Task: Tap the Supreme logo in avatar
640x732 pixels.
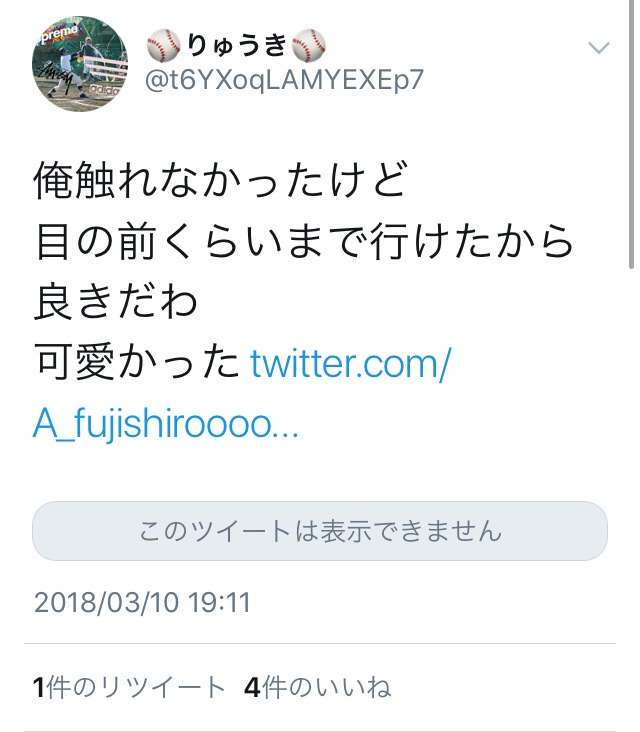Action: (x=58, y=34)
